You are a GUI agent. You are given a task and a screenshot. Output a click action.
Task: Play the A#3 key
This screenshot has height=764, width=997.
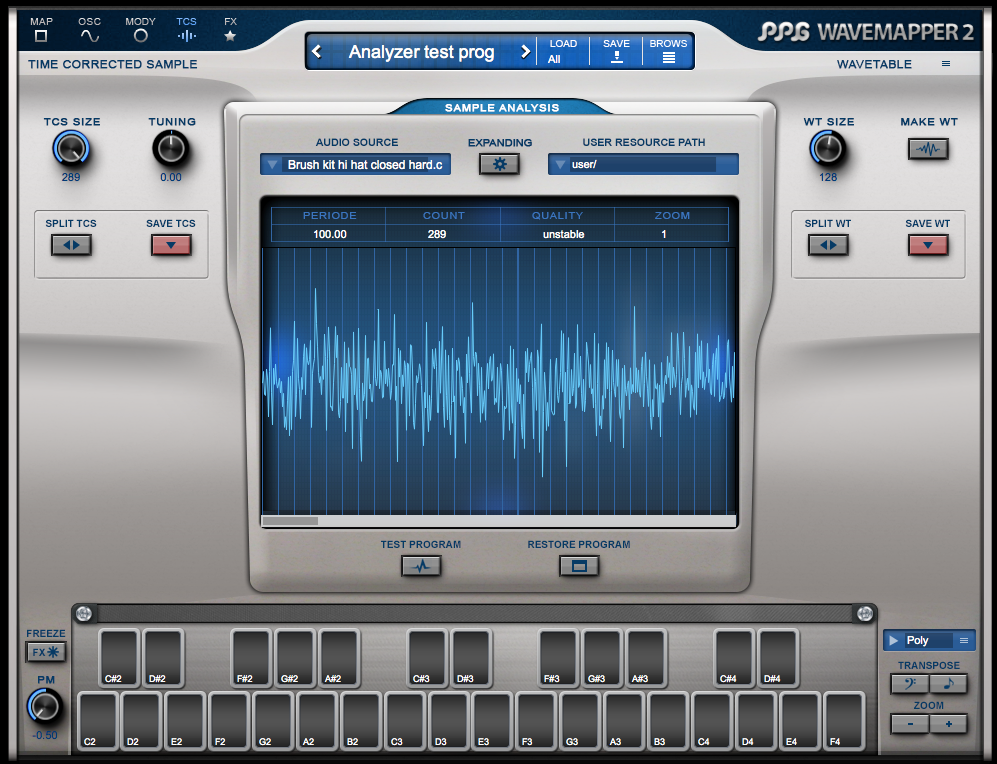tap(645, 658)
